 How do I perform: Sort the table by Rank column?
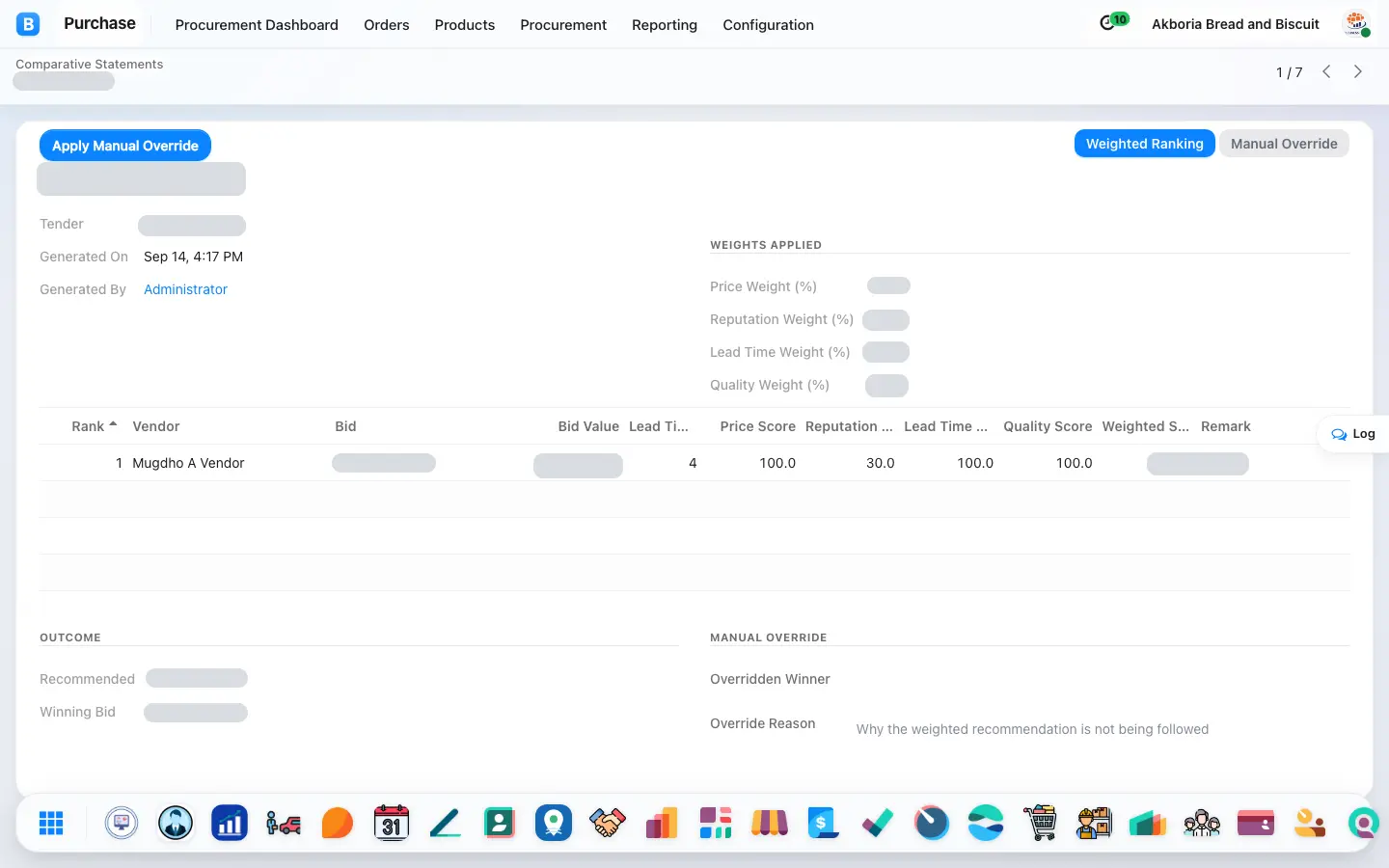click(x=88, y=426)
